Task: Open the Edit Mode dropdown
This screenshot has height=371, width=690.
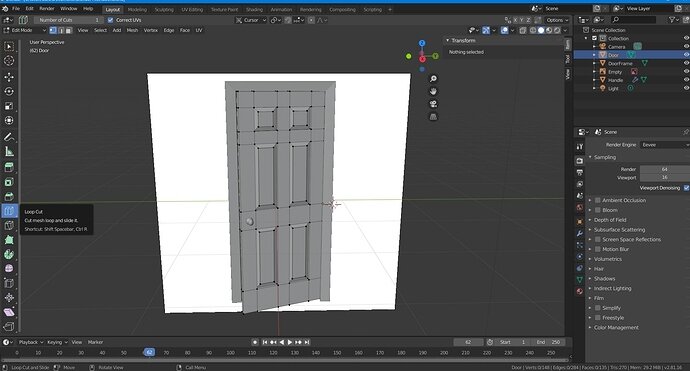Action: [25, 30]
